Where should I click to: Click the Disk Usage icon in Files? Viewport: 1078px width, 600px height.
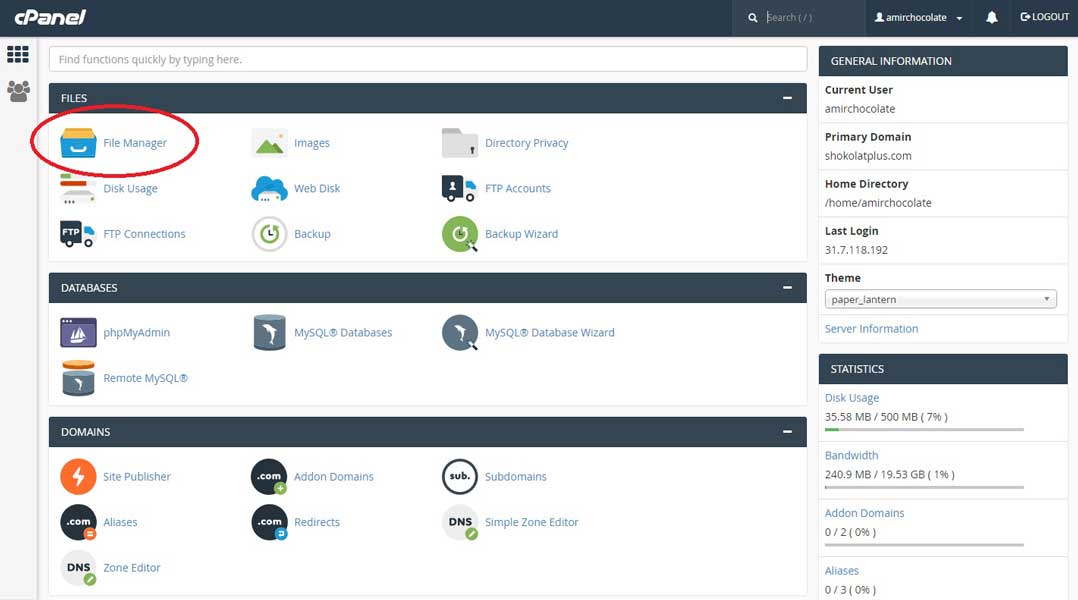tap(78, 188)
